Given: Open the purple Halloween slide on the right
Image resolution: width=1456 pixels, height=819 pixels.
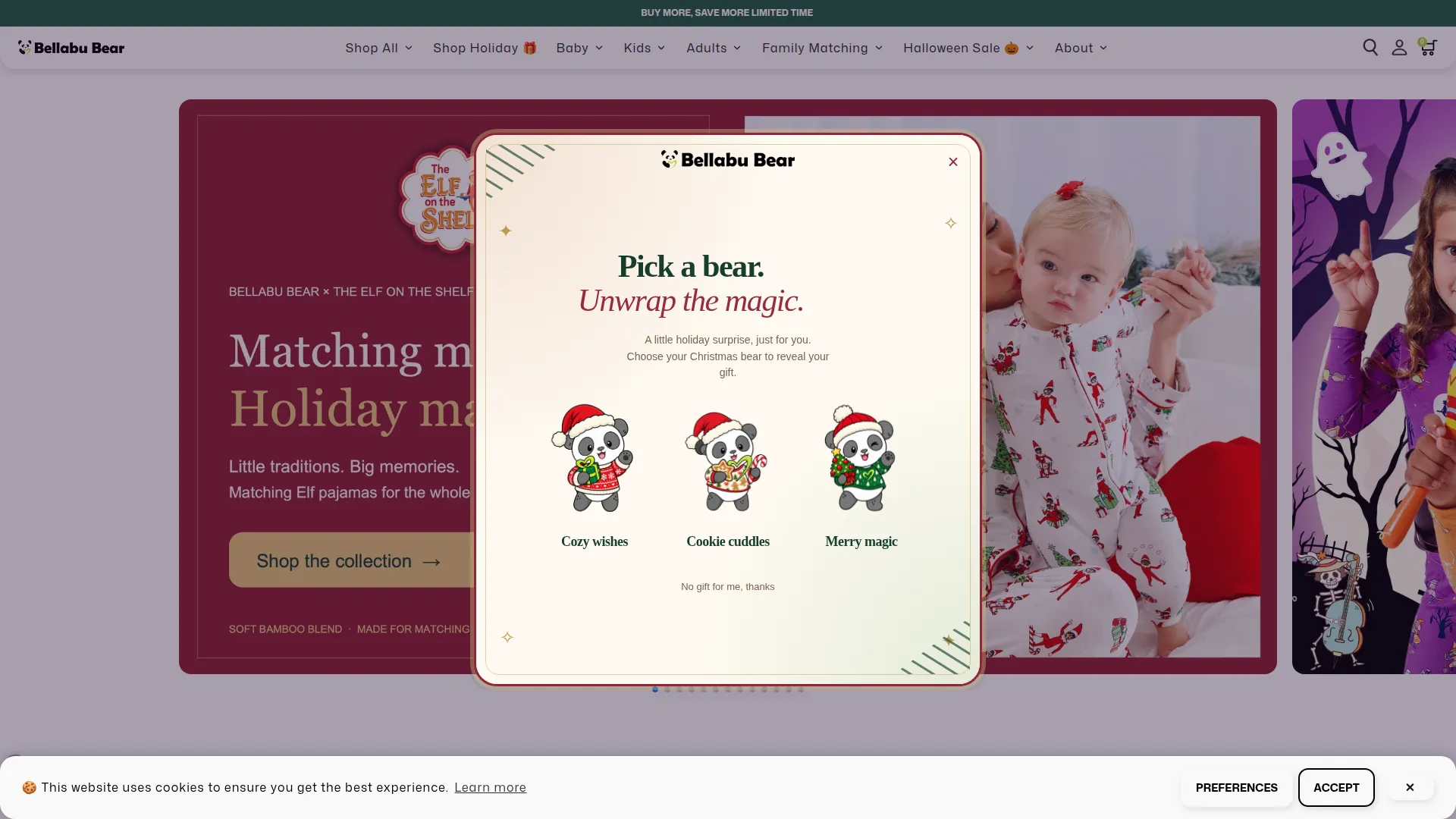Looking at the screenshot, I should click(x=1374, y=387).
